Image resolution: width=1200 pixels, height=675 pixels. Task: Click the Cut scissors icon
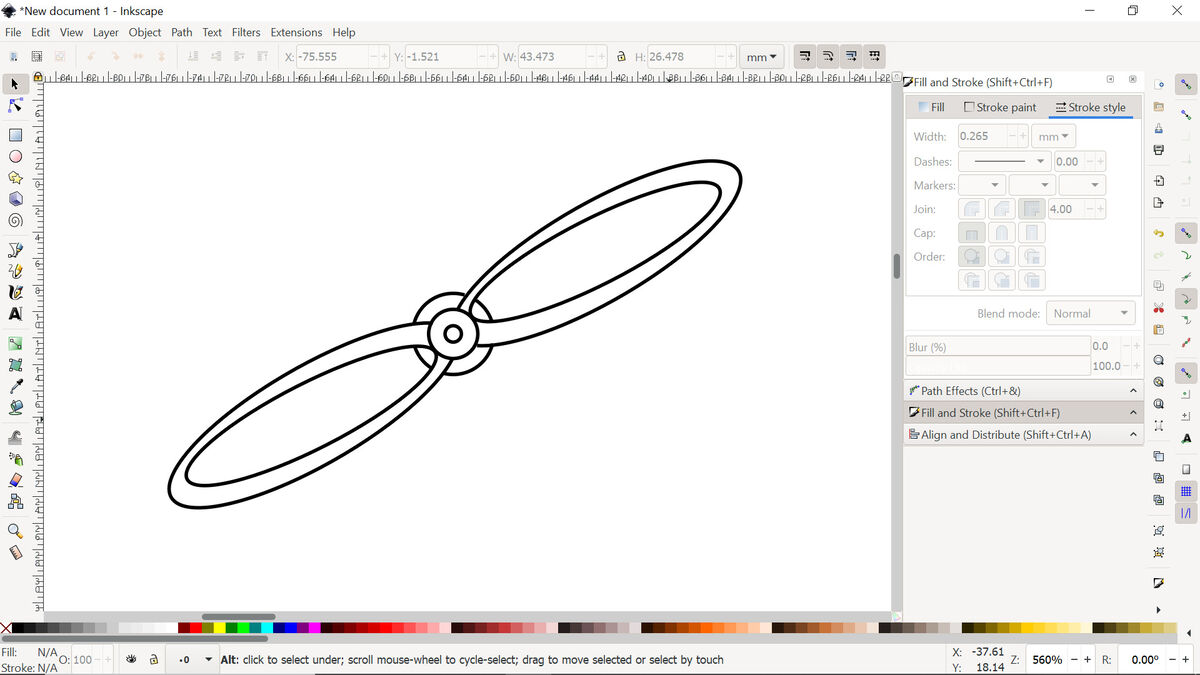(x=1158, y=308)
